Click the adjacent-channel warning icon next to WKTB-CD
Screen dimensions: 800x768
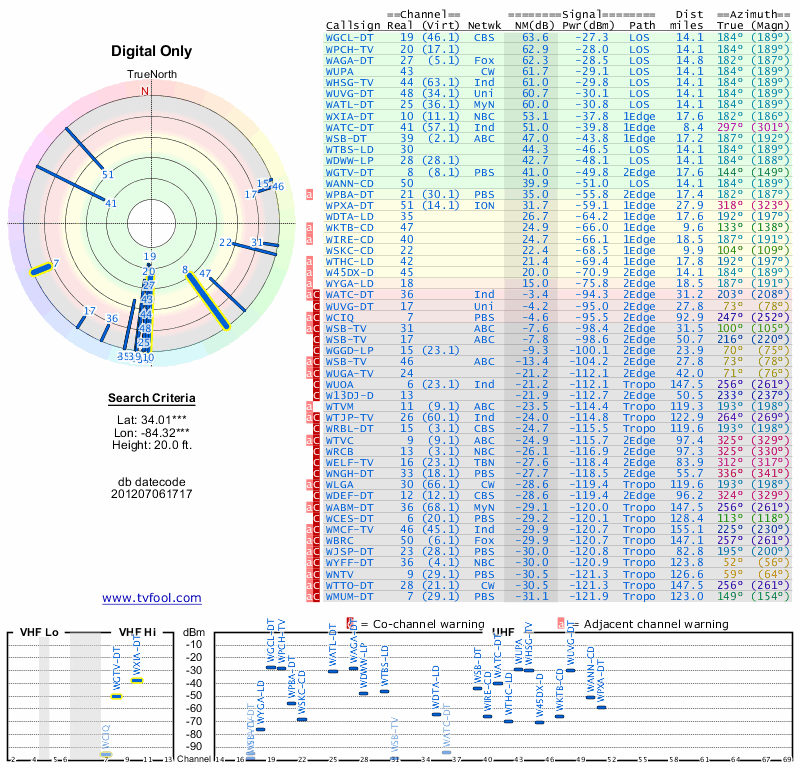310,227
